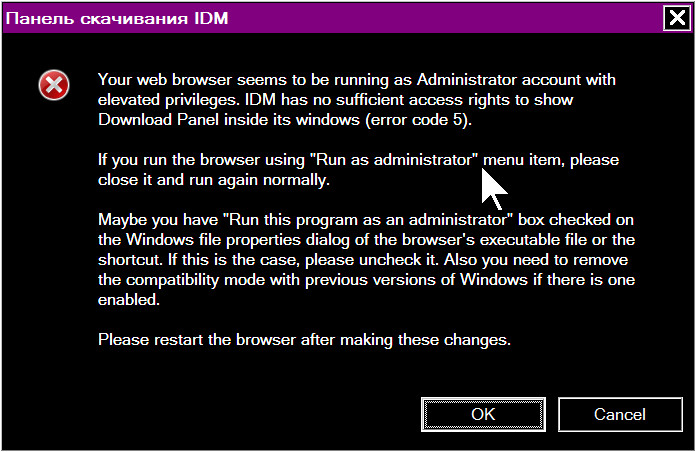Click the Cancel button
The width and height of the screenshot is (696, 452).
click(x=620, y=414)
